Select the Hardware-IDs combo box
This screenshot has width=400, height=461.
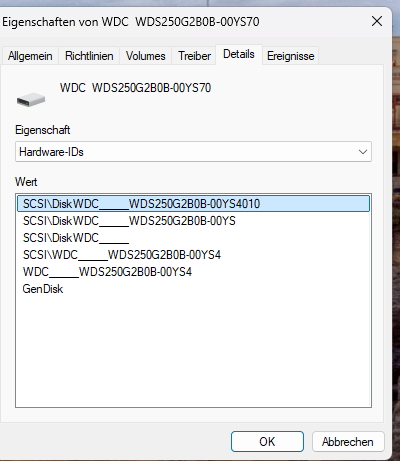click(x=193, y=152)
